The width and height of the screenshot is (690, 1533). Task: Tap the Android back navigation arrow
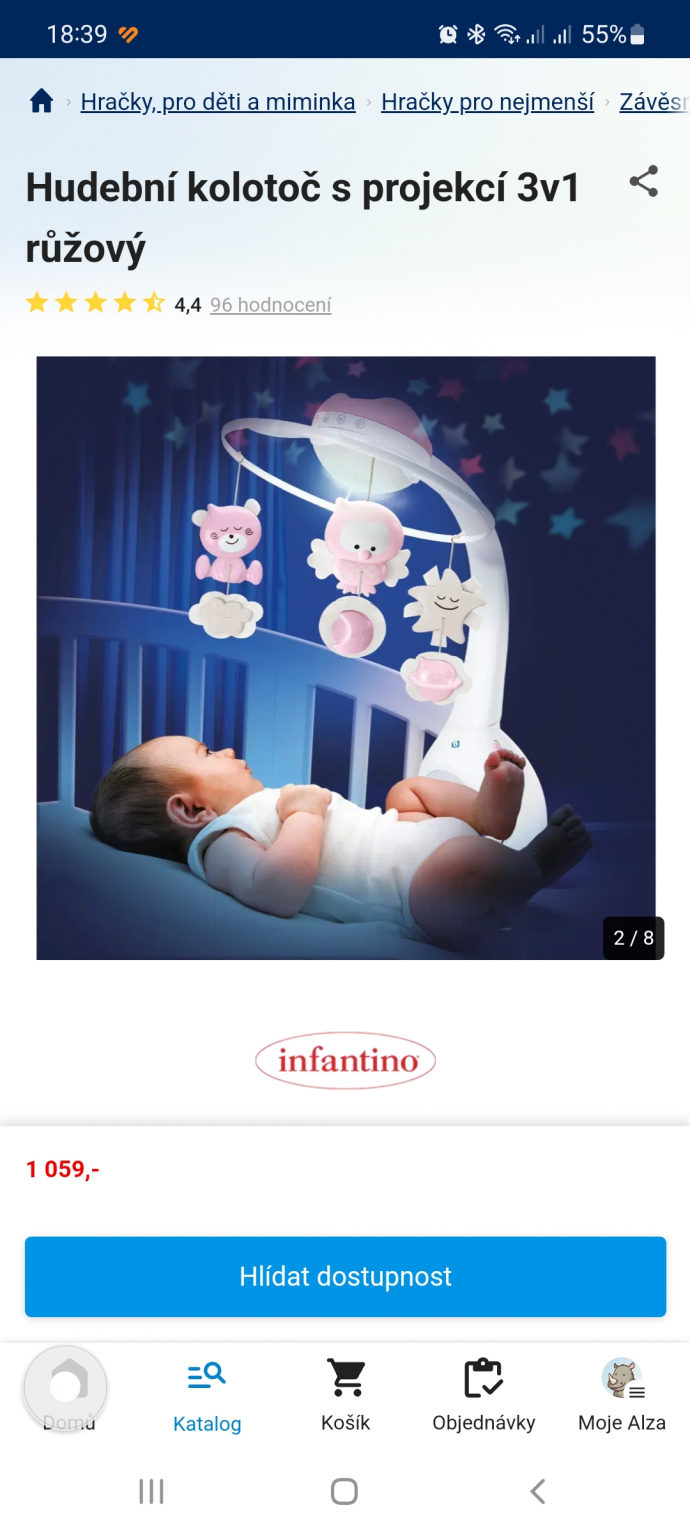pos(538,1491)
